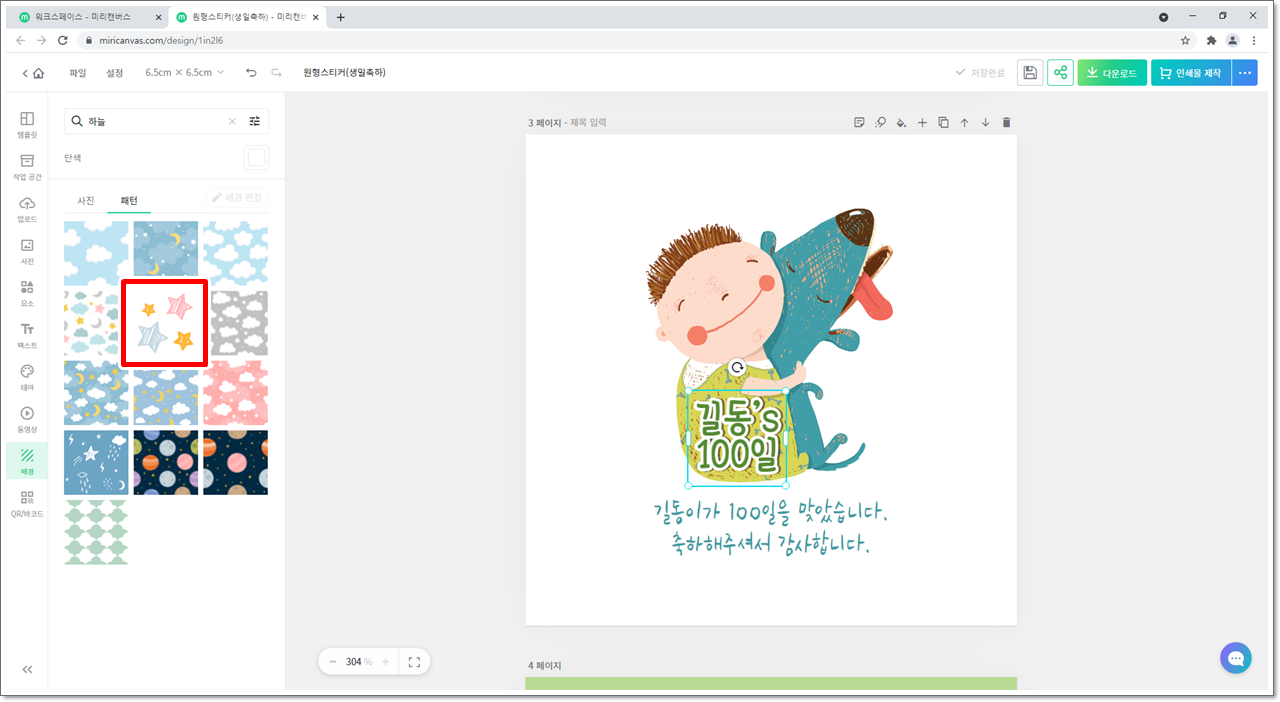Open a new browser tab
Viewport: 1280px width, 702px height.
pyautogui.click(x=340, y=17)
